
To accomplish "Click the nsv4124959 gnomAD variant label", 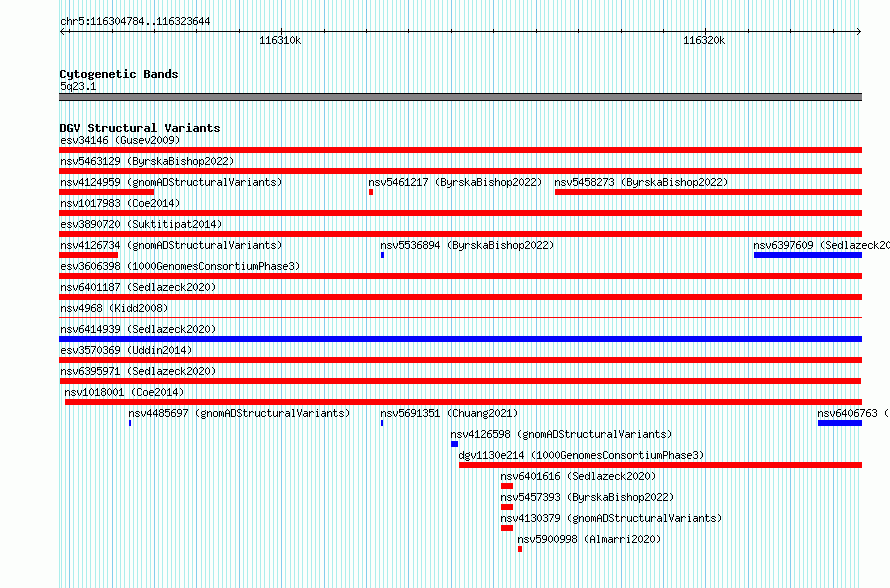I will [x=171, y=182].
